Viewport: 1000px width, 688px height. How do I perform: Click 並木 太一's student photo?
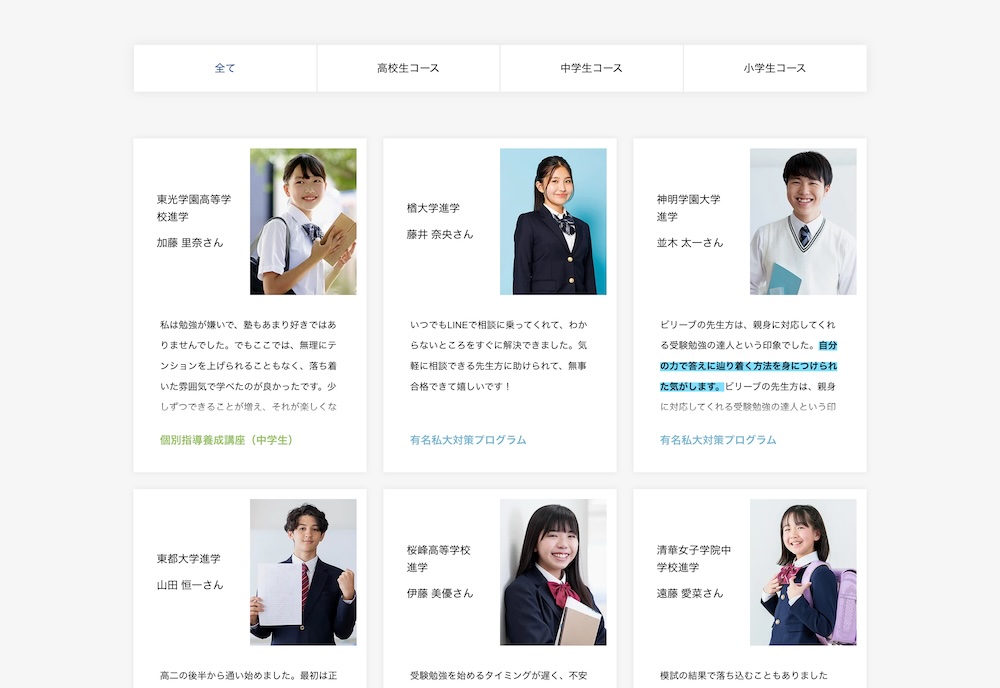(x=803, y=221)
